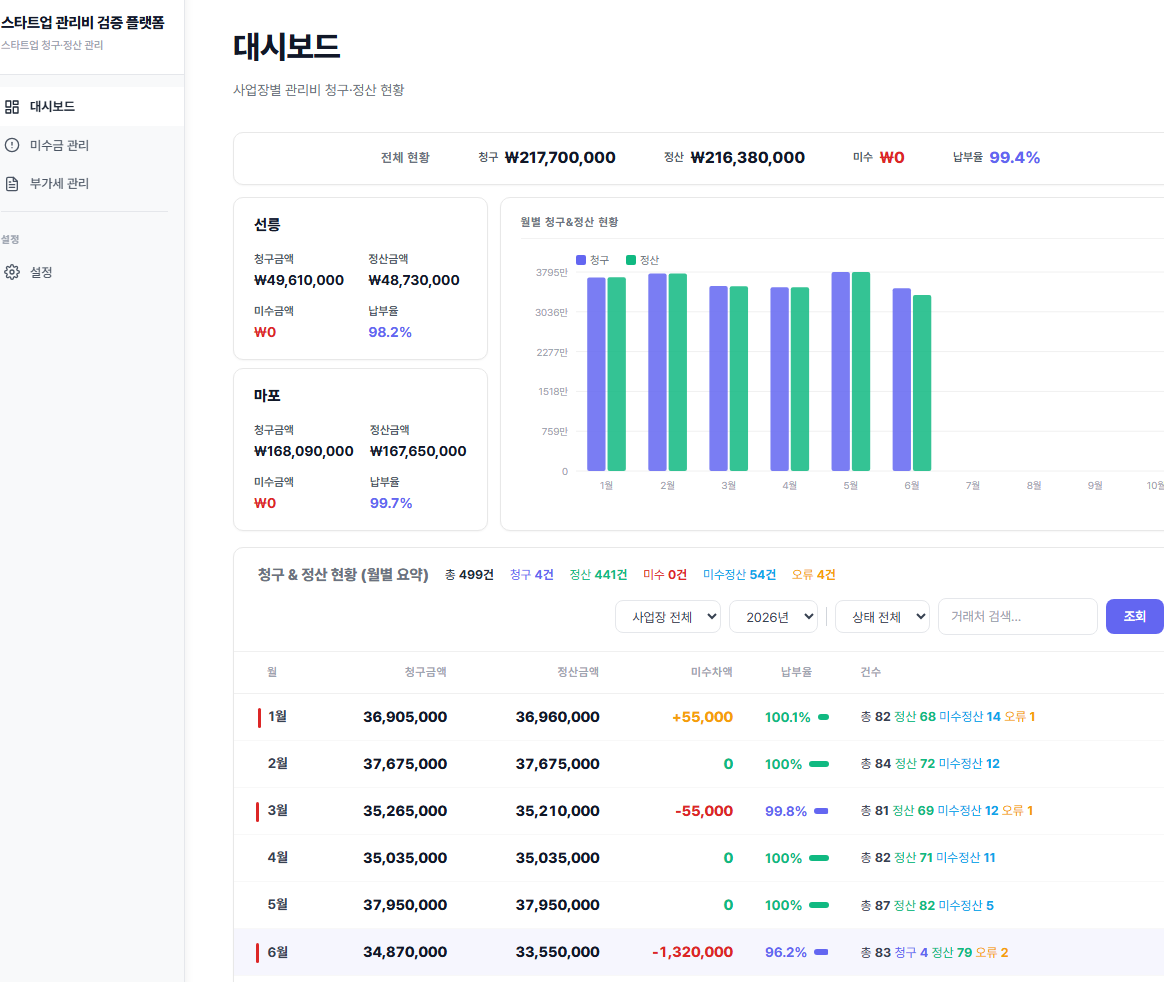Click the 5월 청구 bar in chart
Screen dimensions: 1164x982
[840, 371]
